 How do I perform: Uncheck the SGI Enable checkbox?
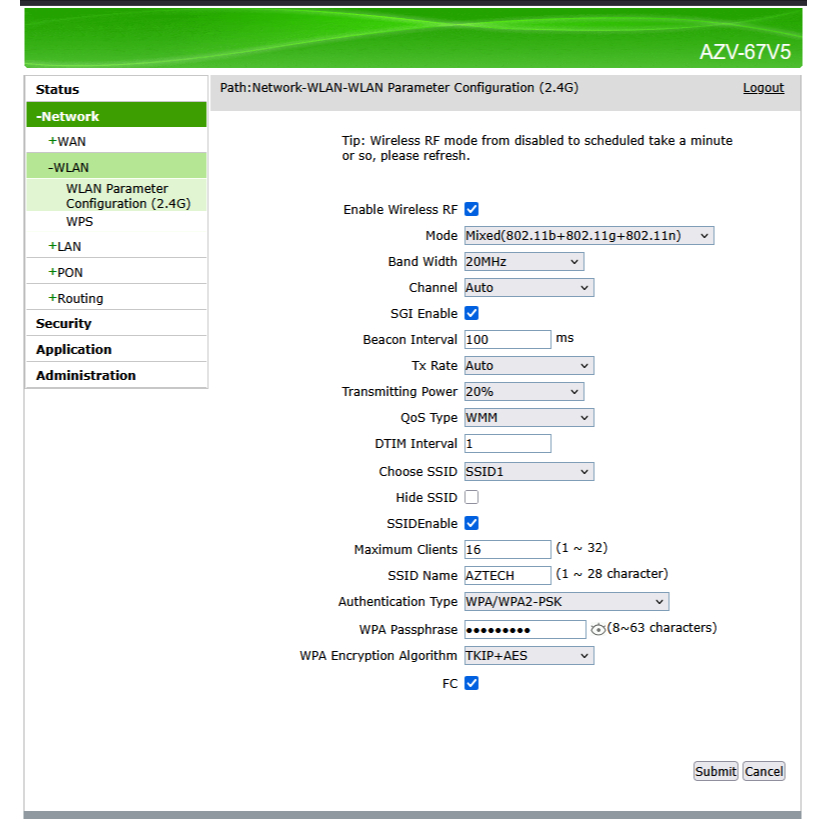point(472,313)
